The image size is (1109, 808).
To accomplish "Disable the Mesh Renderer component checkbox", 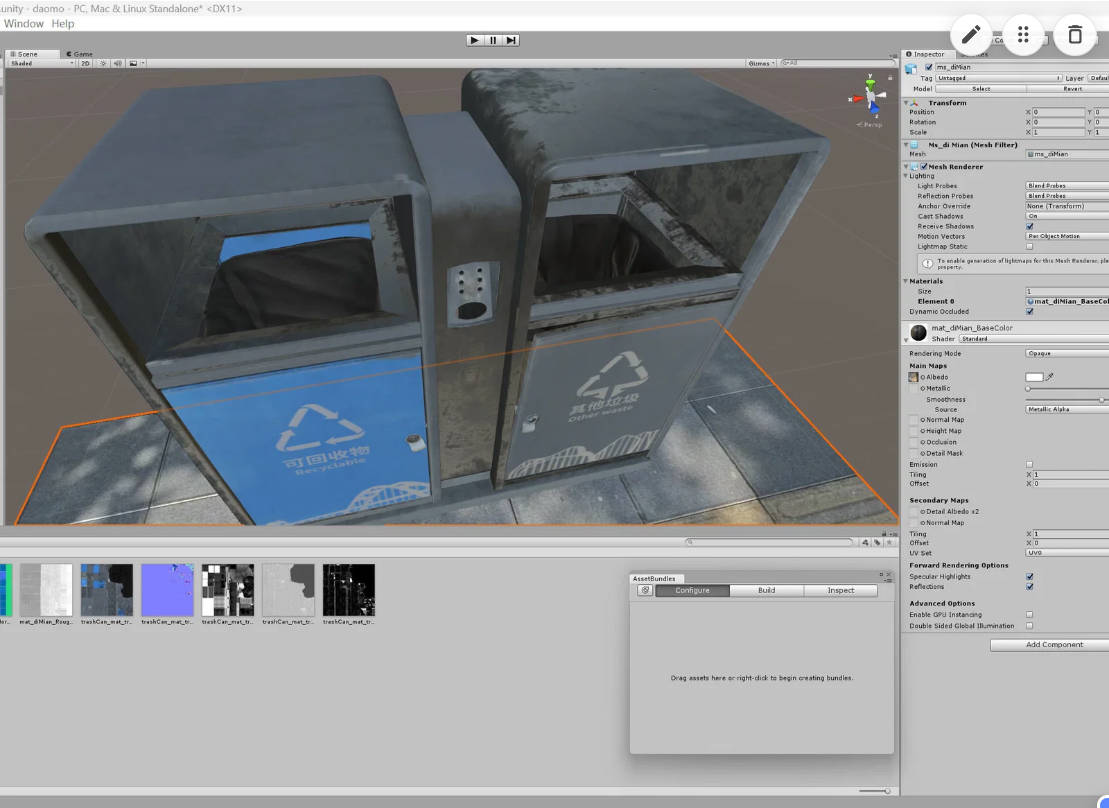I will pyautogui.click(x=924, y=167).
